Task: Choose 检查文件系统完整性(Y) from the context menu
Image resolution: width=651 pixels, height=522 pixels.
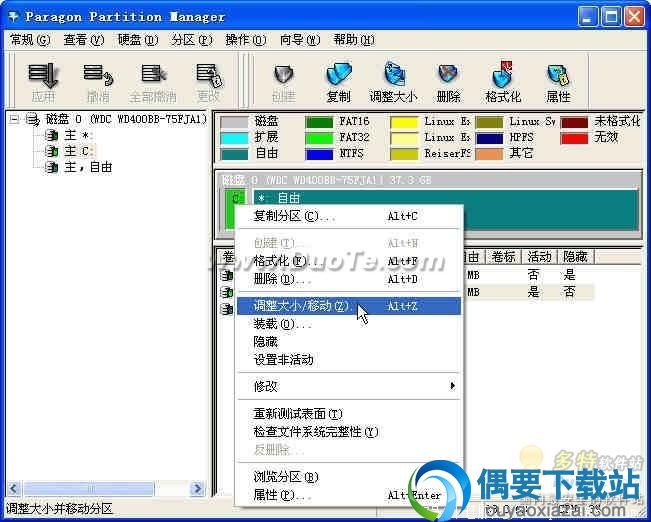Action: [349, 432]
